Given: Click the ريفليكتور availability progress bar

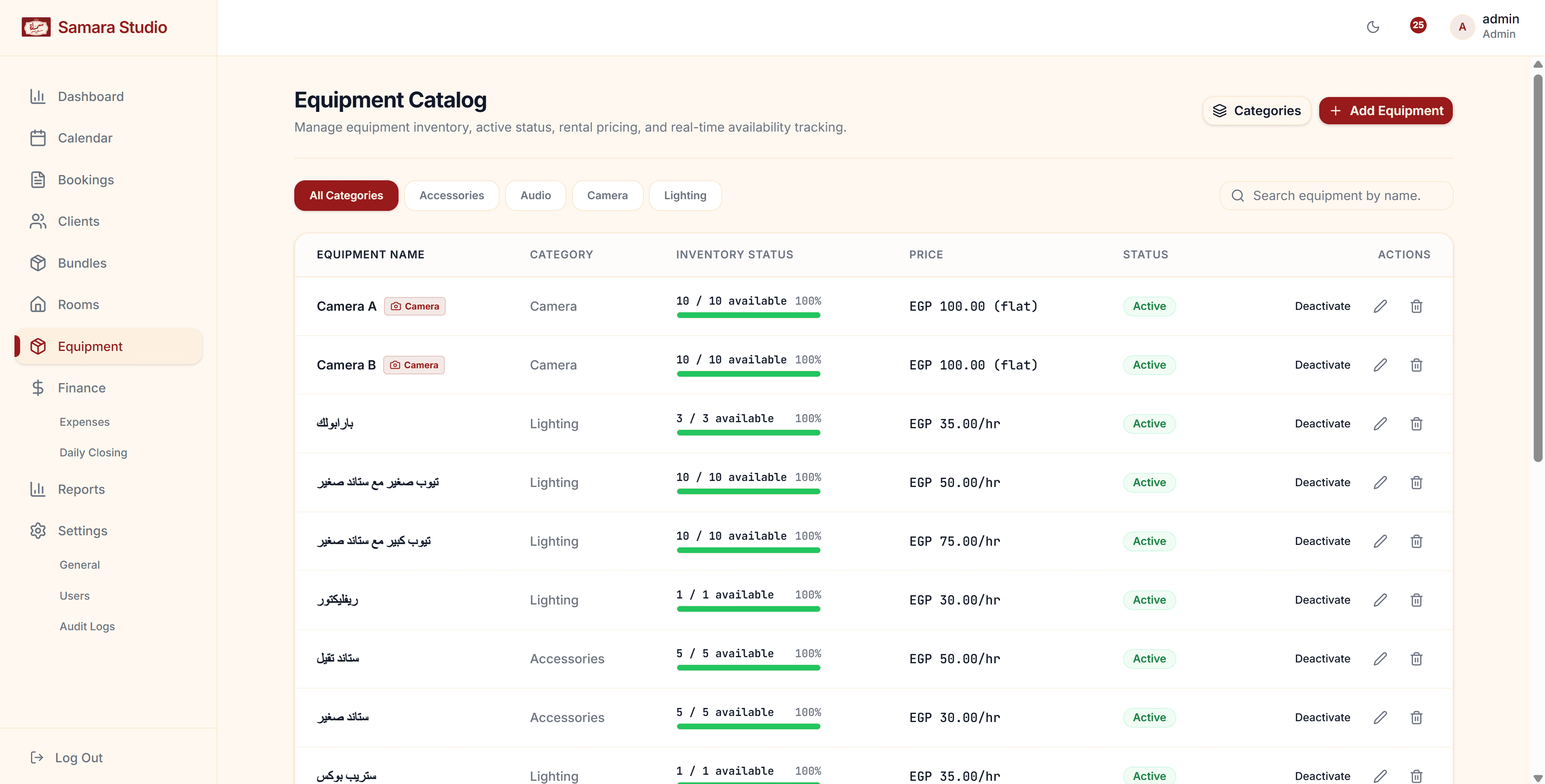Looking at the screenshot, I should (x=748, y=609).
